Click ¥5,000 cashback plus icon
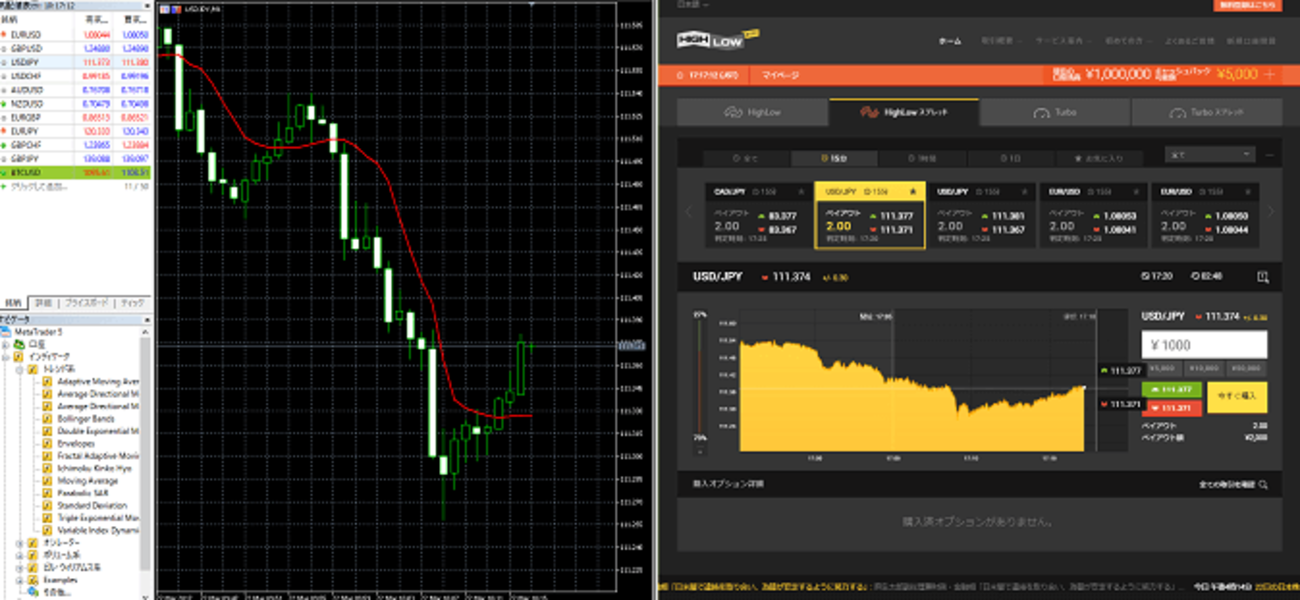1300x600 pixels. [x=1271, y=74]
